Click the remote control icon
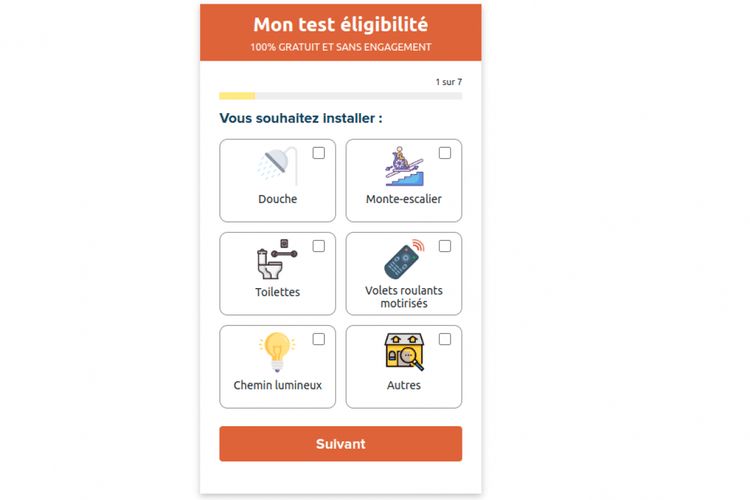The width and height of the screenshot is (750, 500). click(x=403, y=259)
